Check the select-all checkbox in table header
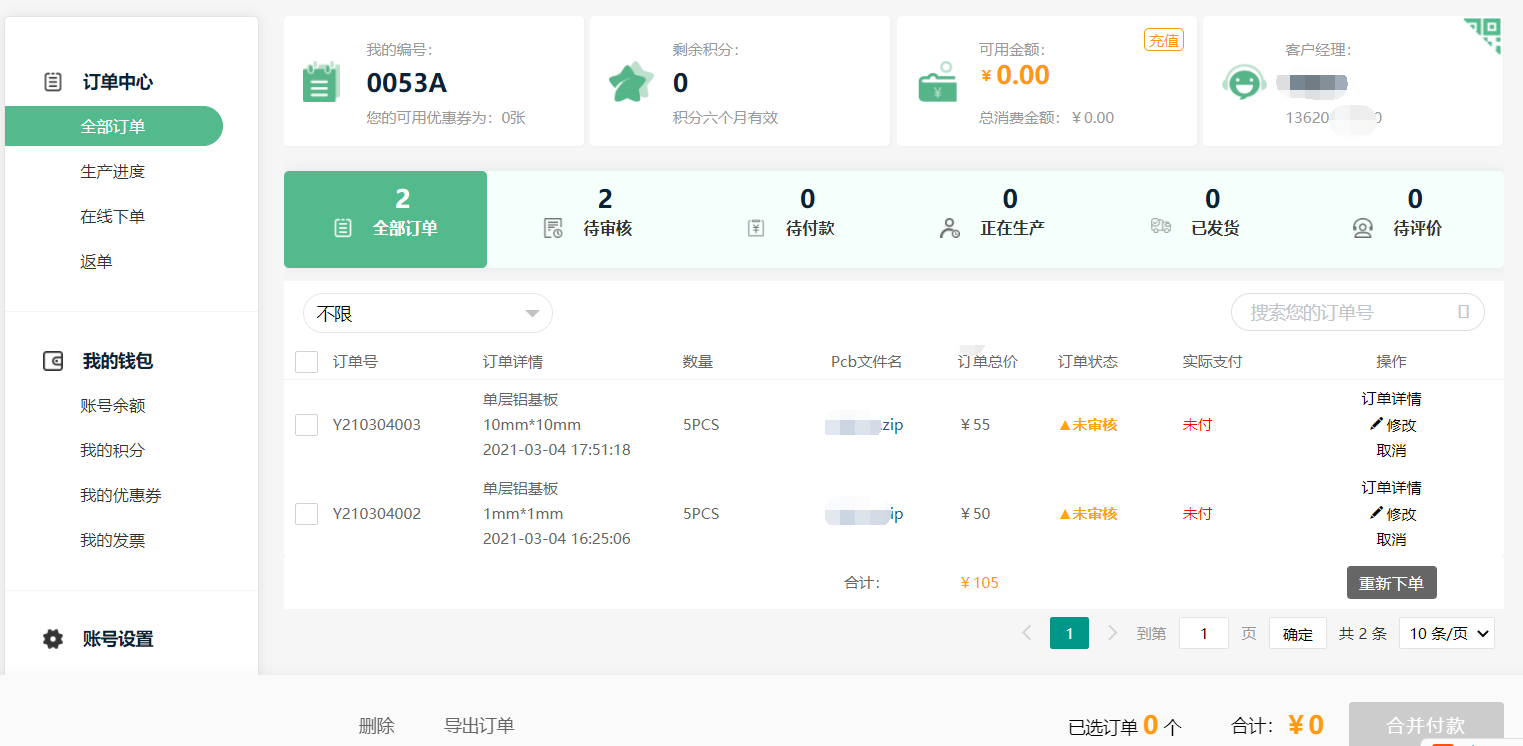Image resolution: width=1523 pixels, height=746 pixels. point(306,362)
